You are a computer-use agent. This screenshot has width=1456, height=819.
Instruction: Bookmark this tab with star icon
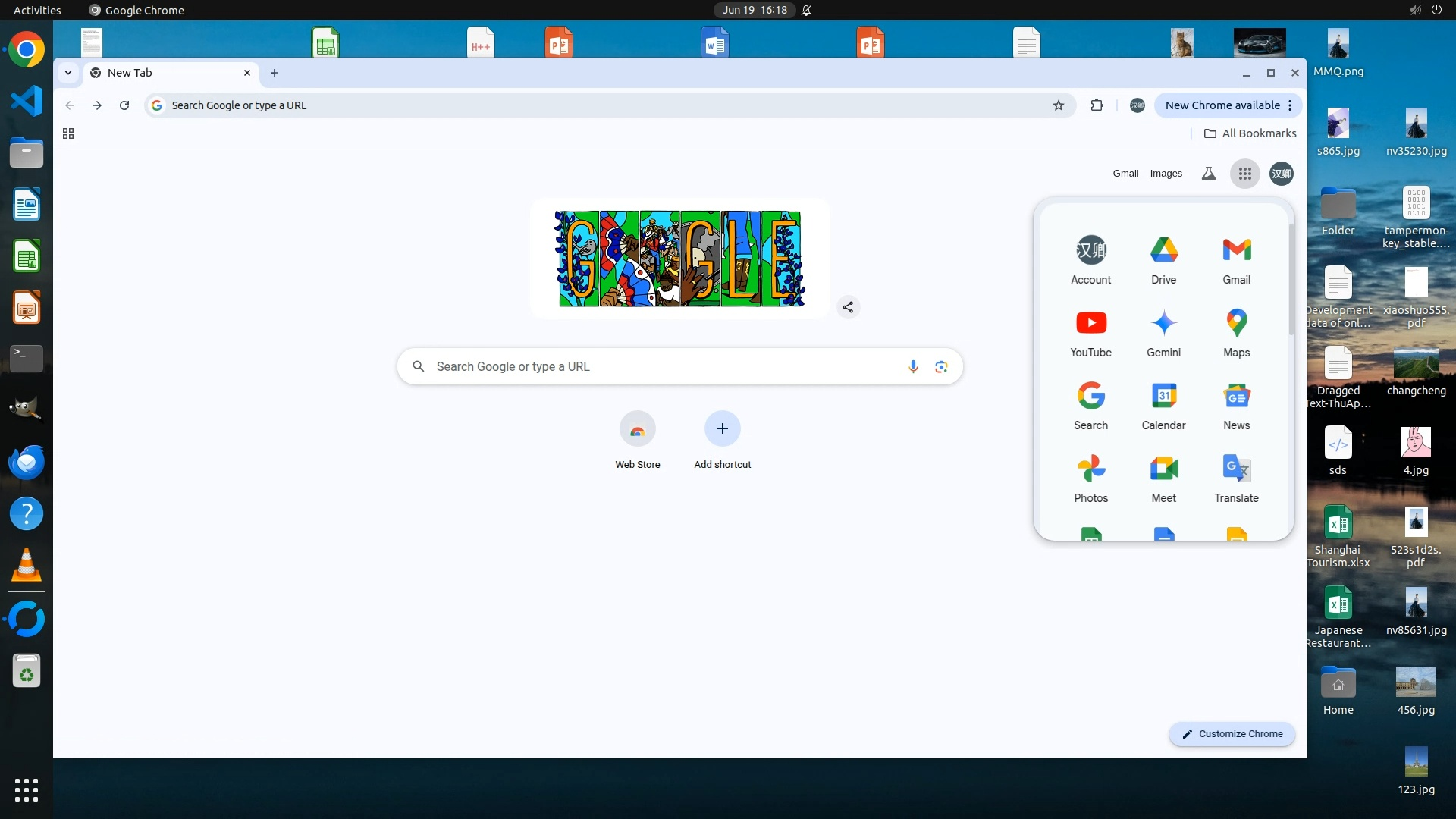[1059, 105]
